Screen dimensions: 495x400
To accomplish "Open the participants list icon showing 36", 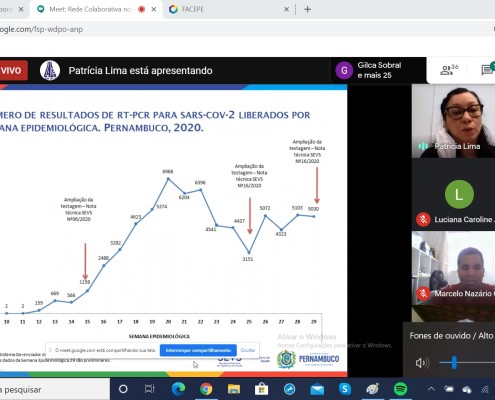I will point(449,70).
